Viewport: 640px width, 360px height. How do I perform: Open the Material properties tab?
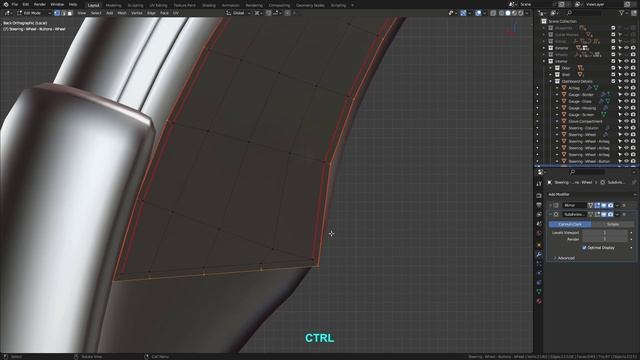click(539, 301)
